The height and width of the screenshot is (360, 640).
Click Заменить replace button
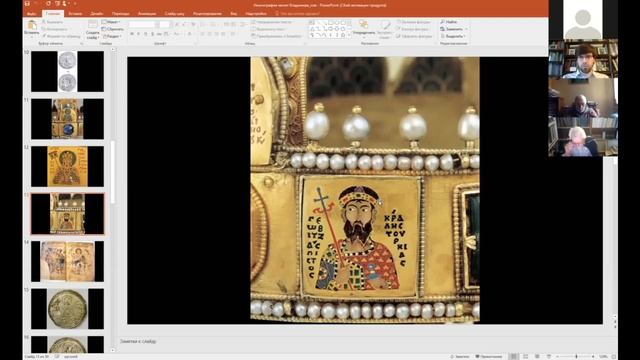[454, 29]
